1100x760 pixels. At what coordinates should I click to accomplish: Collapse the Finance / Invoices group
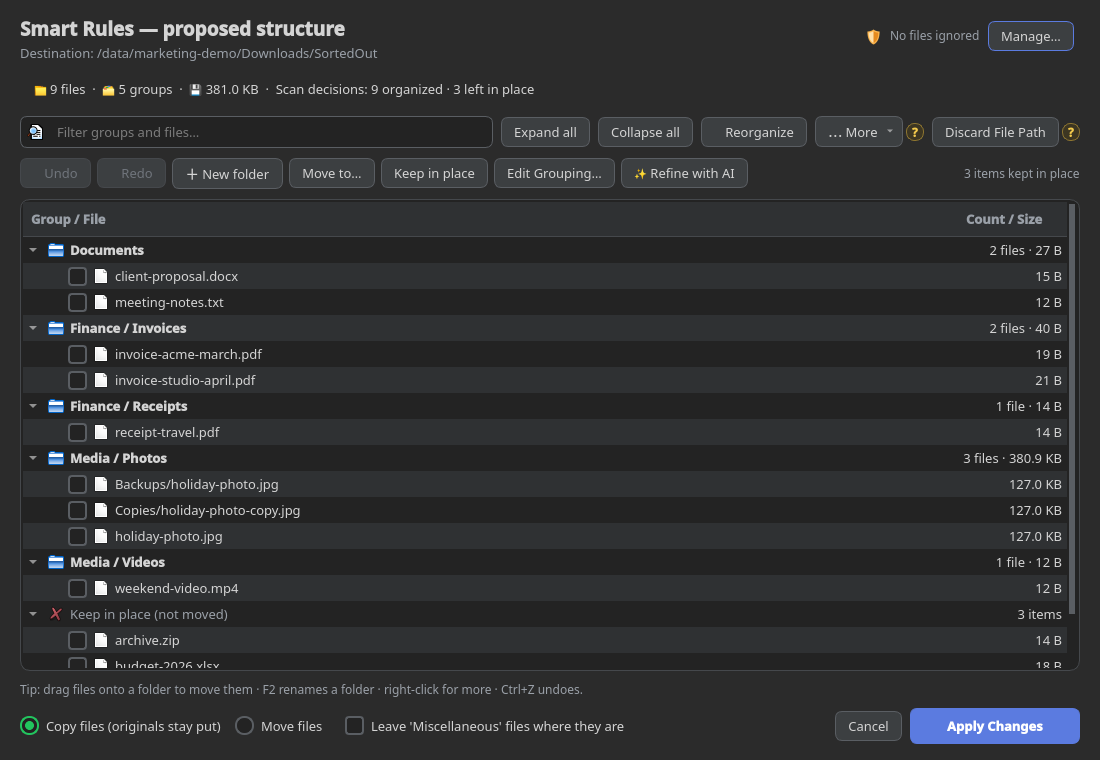(33, 328)
